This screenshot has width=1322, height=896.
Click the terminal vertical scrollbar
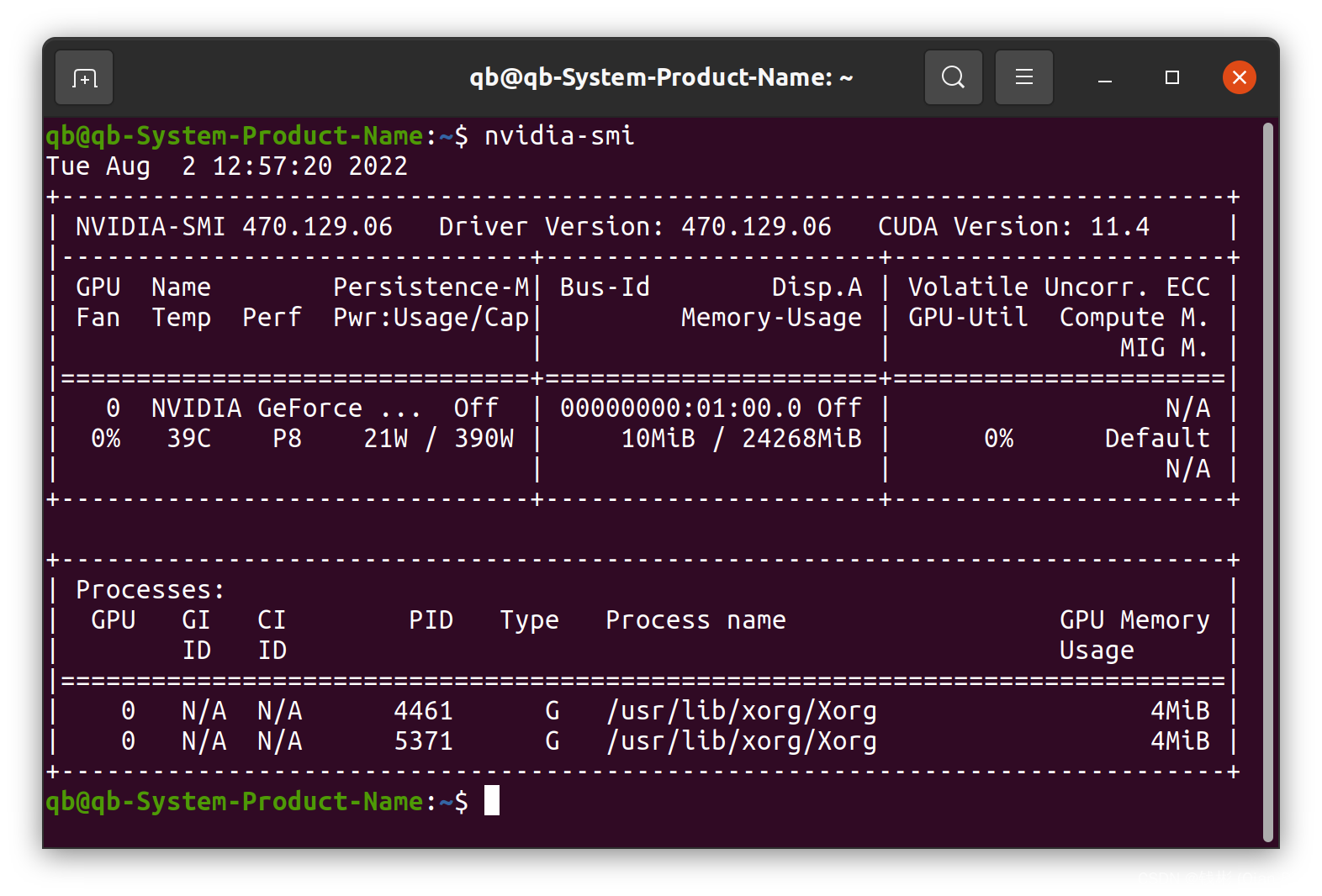pyautogui.click(x=1267, y=482)
